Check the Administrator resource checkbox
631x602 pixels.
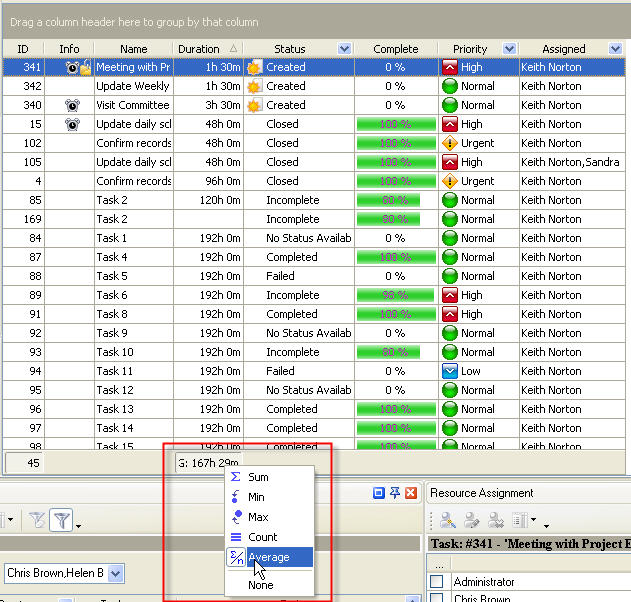point(436,582)
